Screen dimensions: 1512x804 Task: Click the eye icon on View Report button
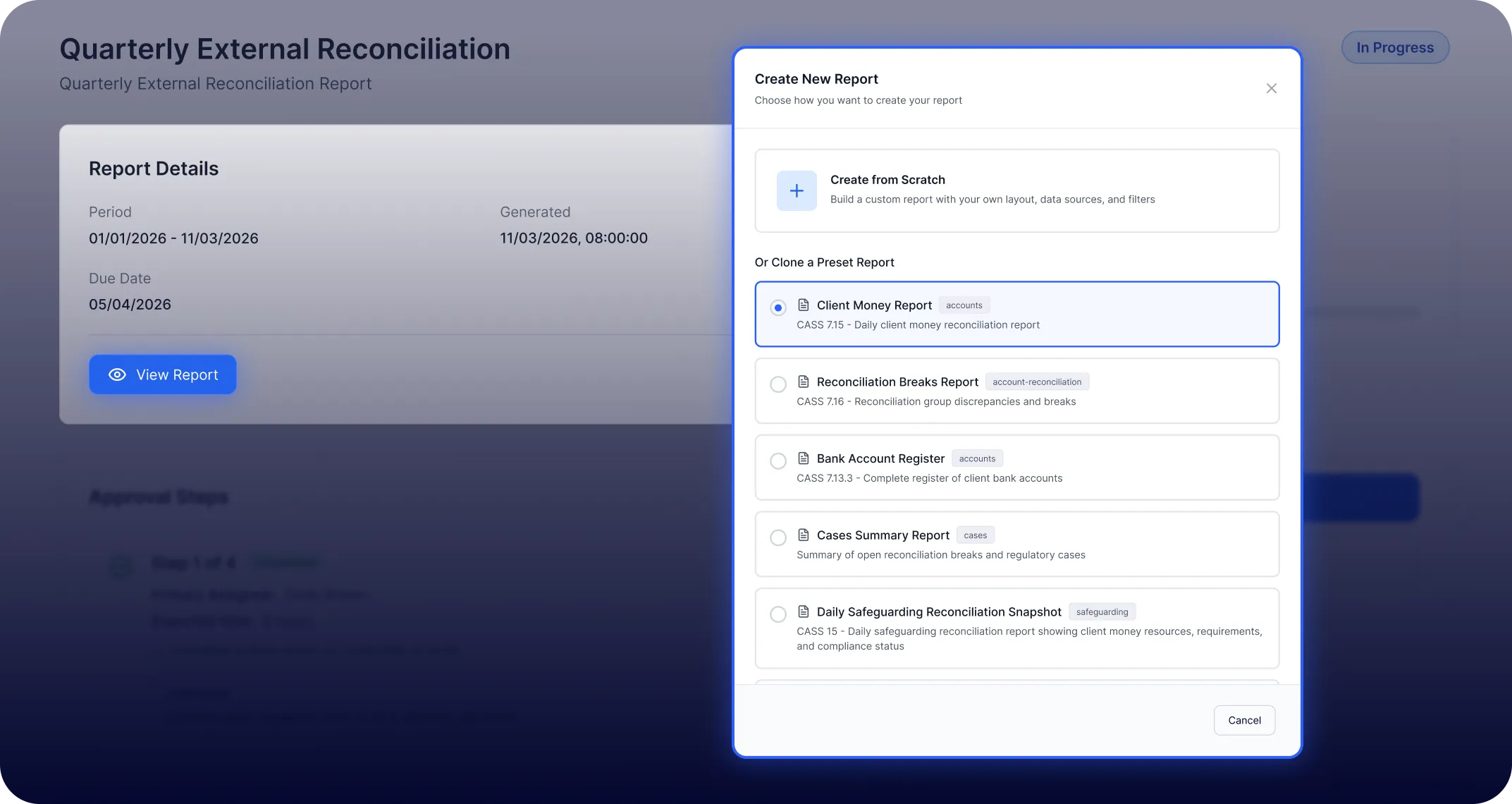click(117, 374)
